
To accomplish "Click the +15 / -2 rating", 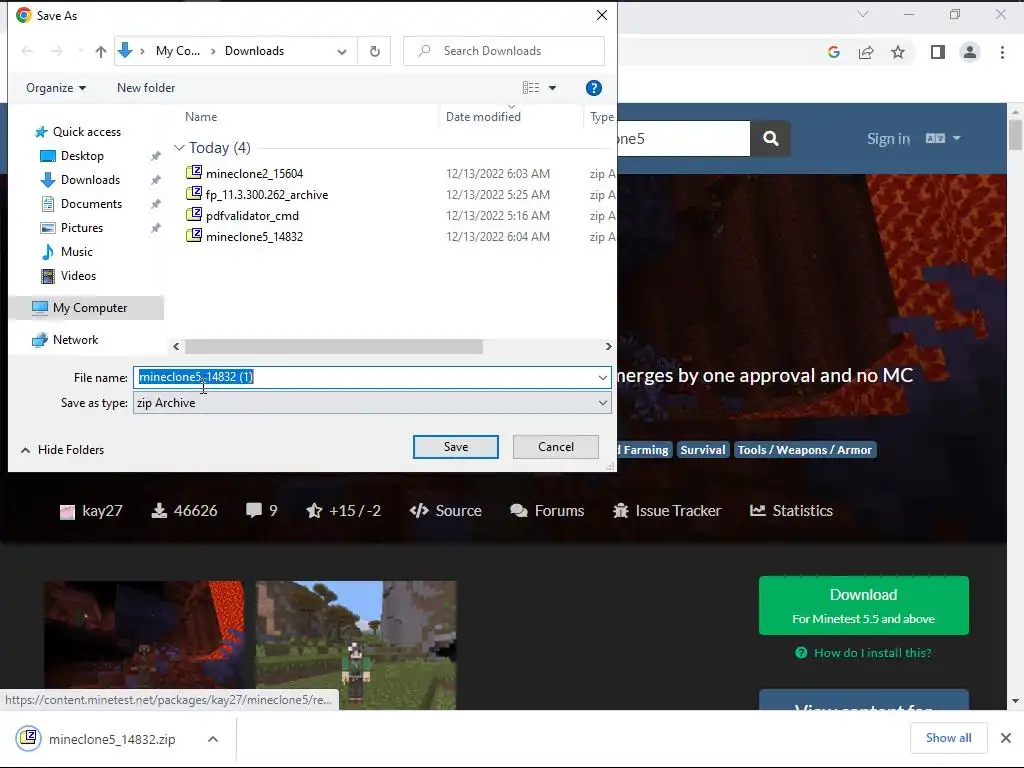I will pyautogui.click(x=344, y=511).
